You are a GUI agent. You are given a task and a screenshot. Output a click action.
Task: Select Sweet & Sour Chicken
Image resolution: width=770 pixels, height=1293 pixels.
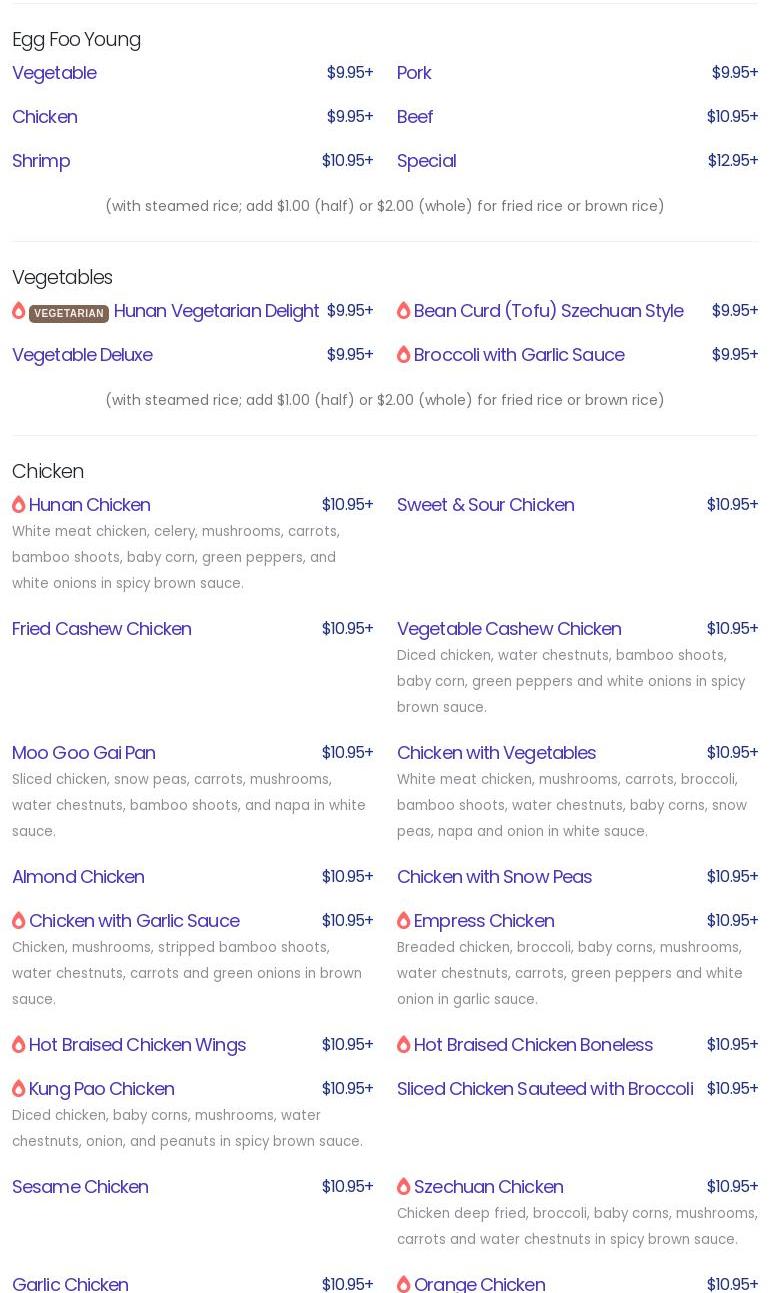485,505
